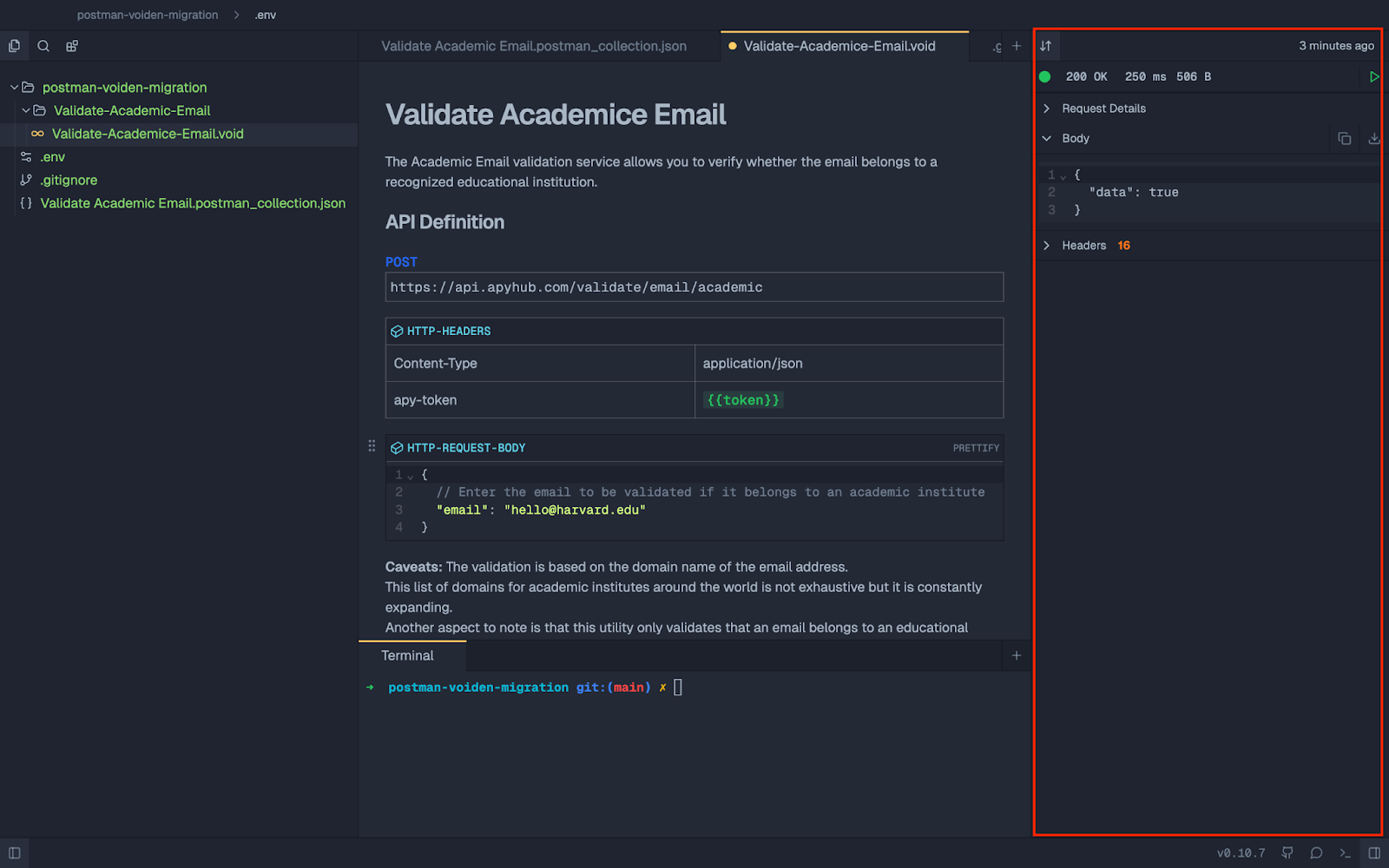This screenshot has height=868, width=1389.
Task: Click the apy-token header key cell
Action: (540, 400)
